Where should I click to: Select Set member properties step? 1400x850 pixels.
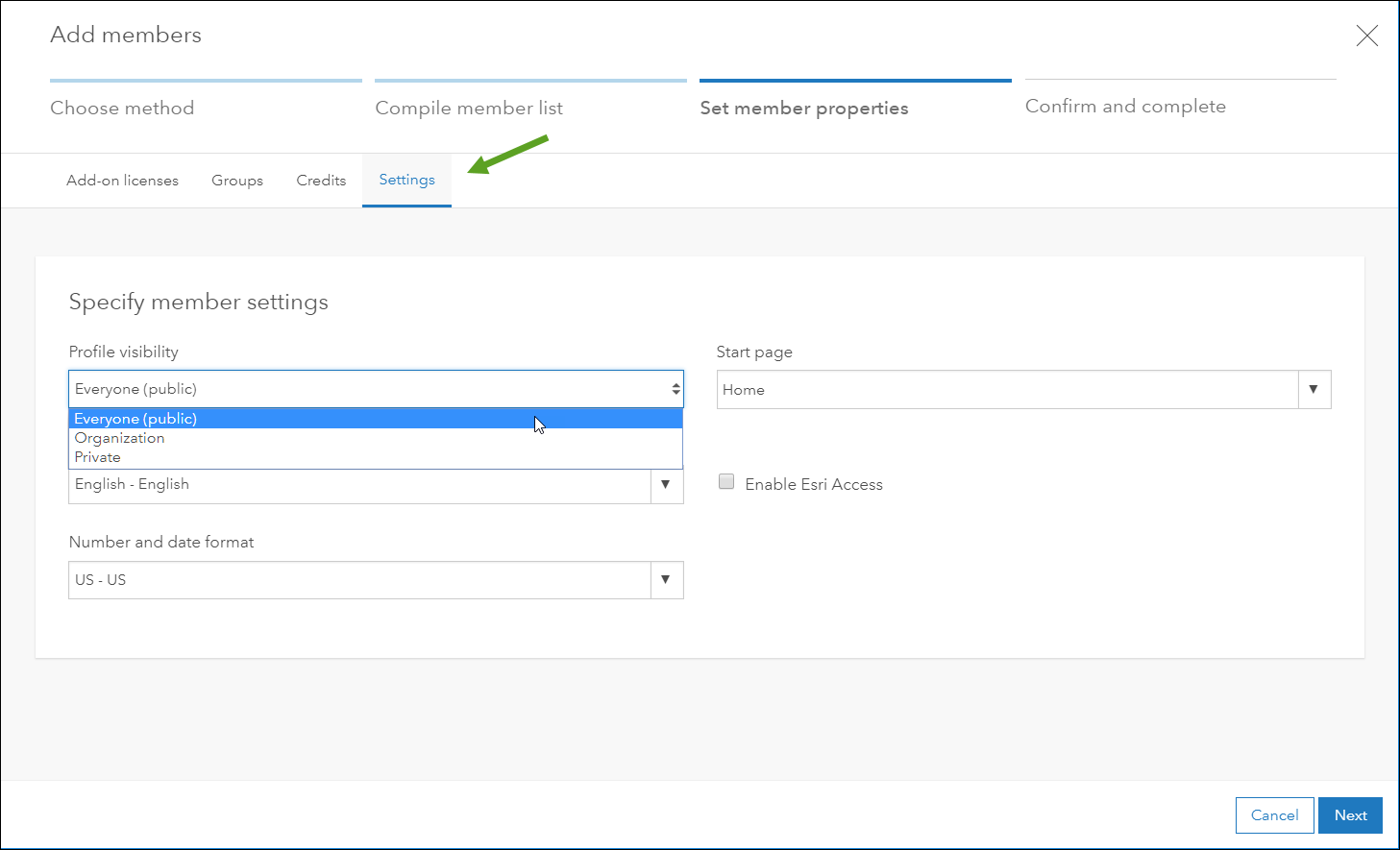[803, 108]
